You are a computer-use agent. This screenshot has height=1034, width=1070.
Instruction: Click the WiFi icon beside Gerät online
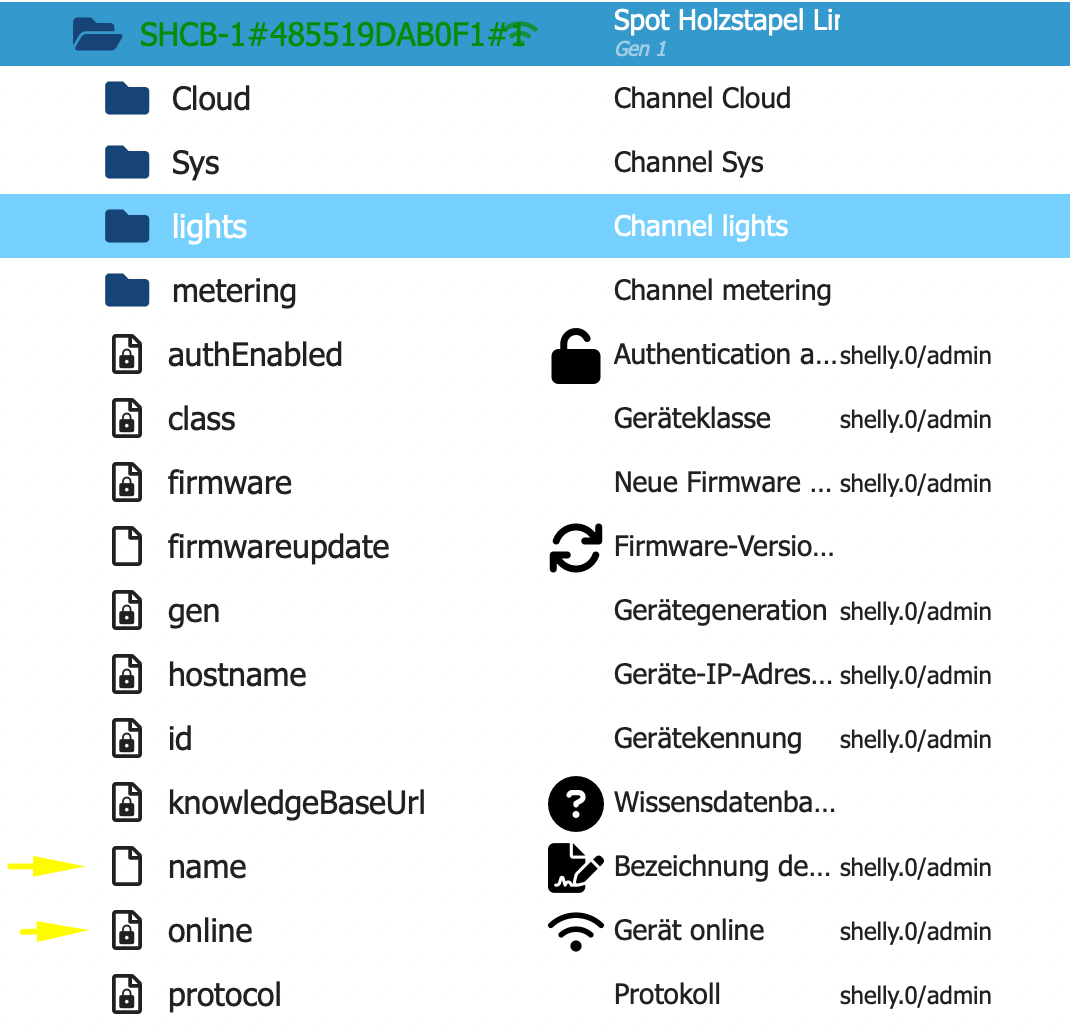pos(576,932)
